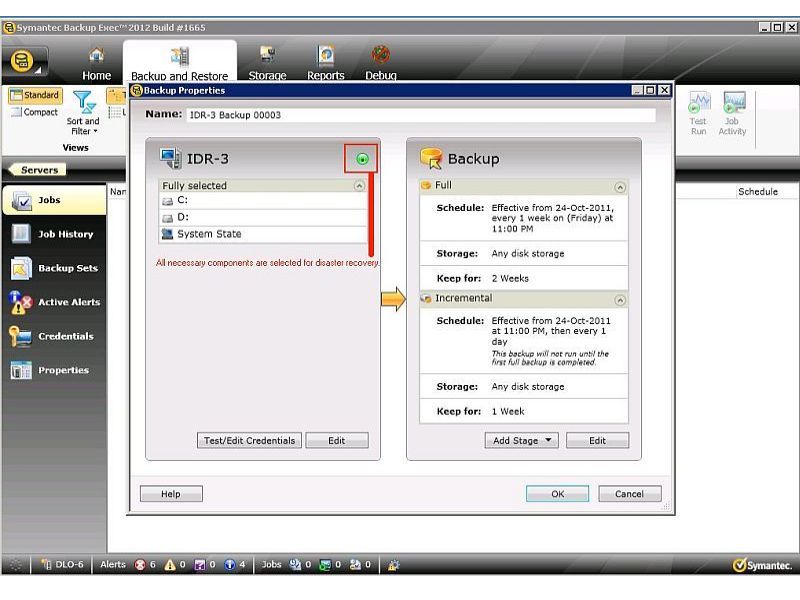800x600 pixels.
Task: Click the Symantec logo in status bar
Action: click(x=762, y=565)
